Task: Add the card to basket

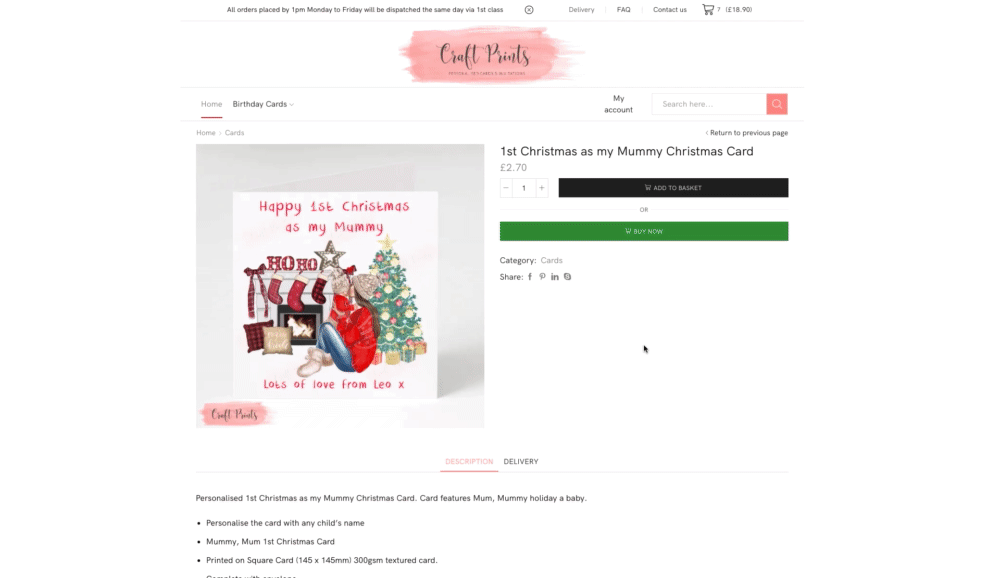Action: (673, 188)
